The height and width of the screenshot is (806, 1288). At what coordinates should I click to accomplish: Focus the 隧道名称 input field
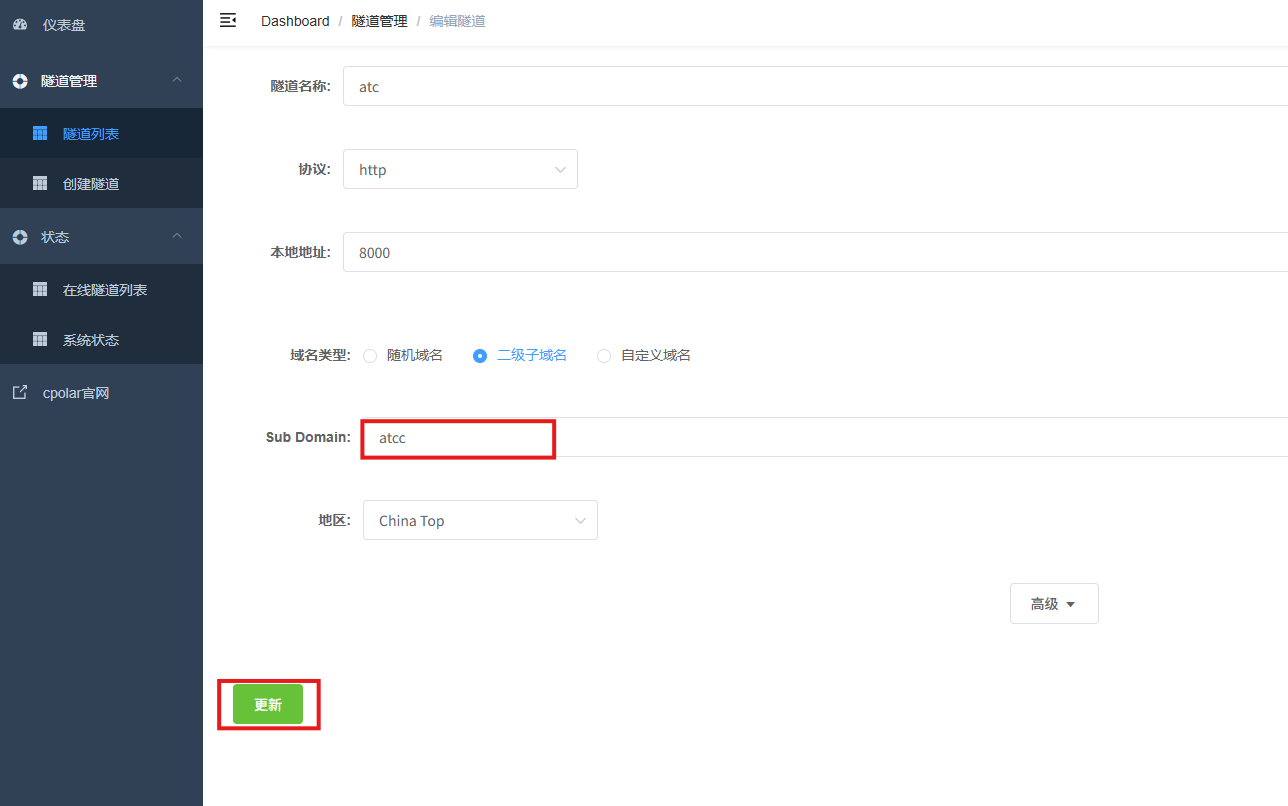(x=815, y=86)
